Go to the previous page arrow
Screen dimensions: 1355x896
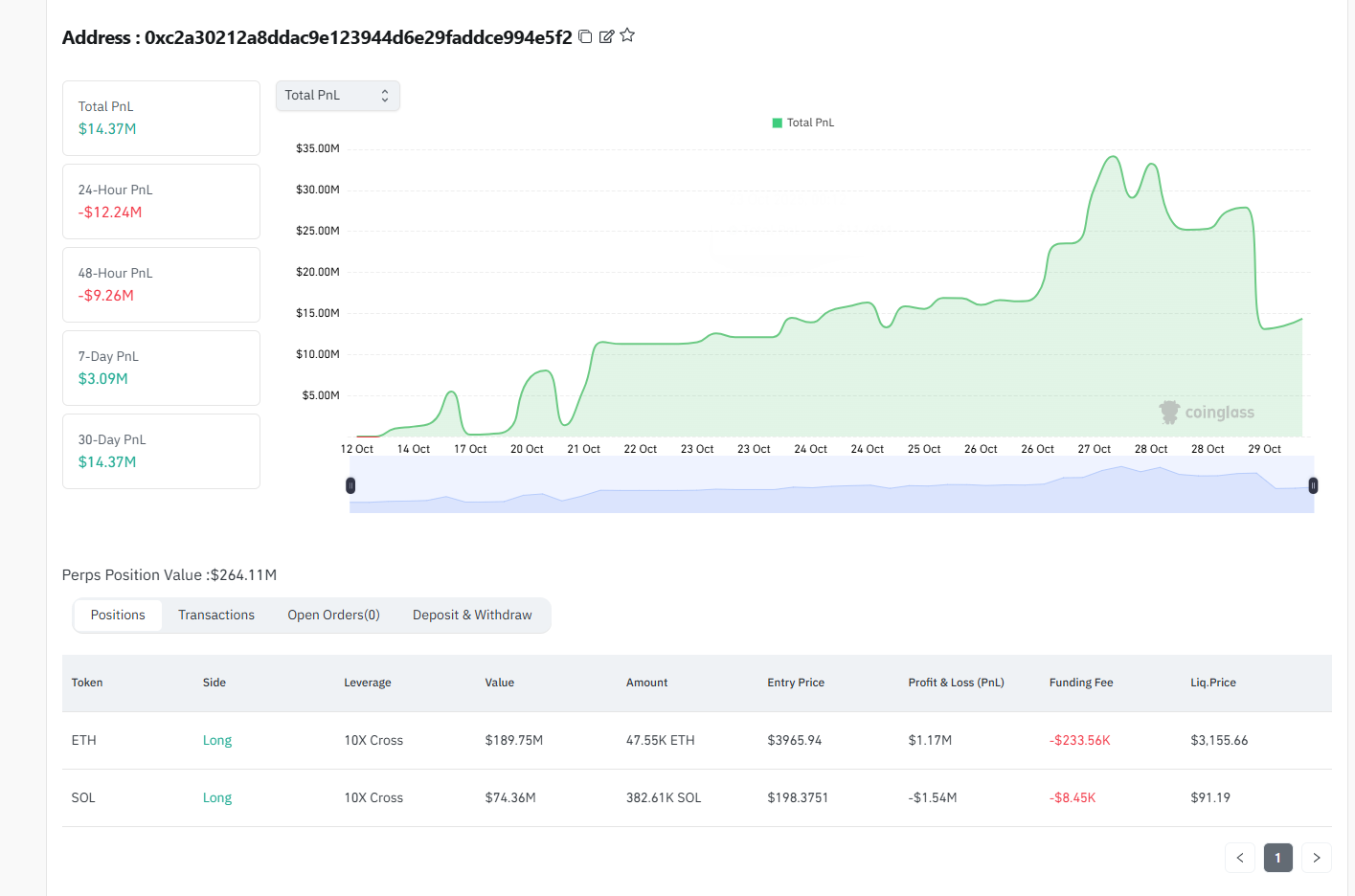click(x=1239, y=858)
